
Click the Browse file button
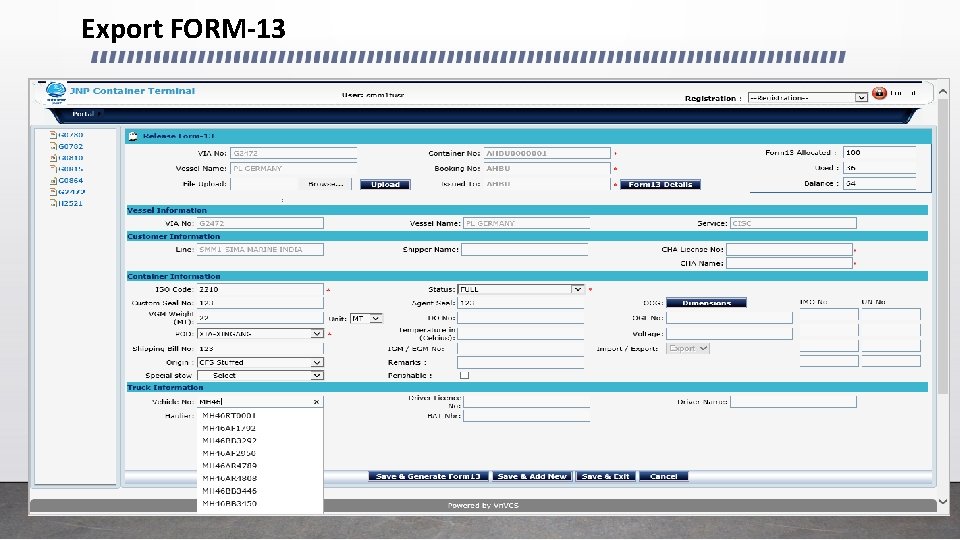[326, 184]
